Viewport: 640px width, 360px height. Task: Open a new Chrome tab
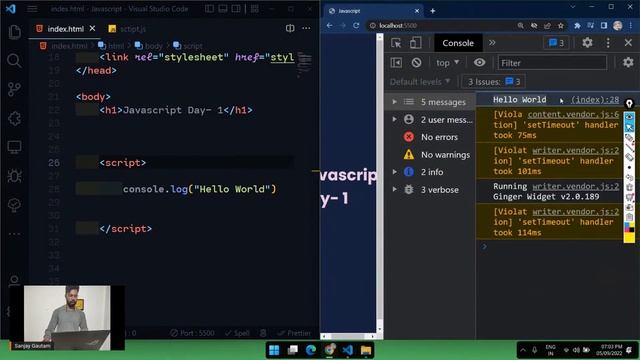click(x=433, y=11)
